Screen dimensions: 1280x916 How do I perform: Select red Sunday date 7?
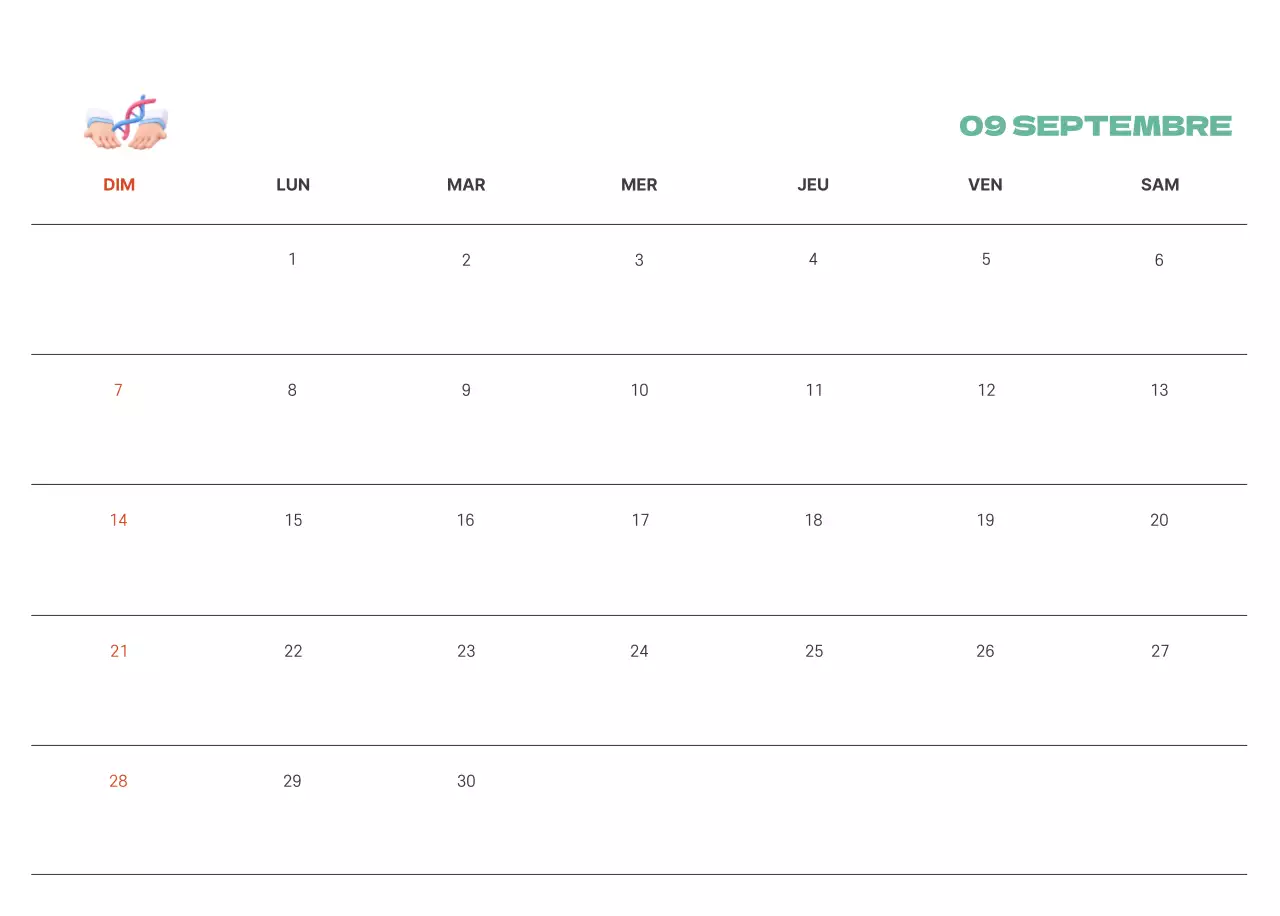click(118, 390)
